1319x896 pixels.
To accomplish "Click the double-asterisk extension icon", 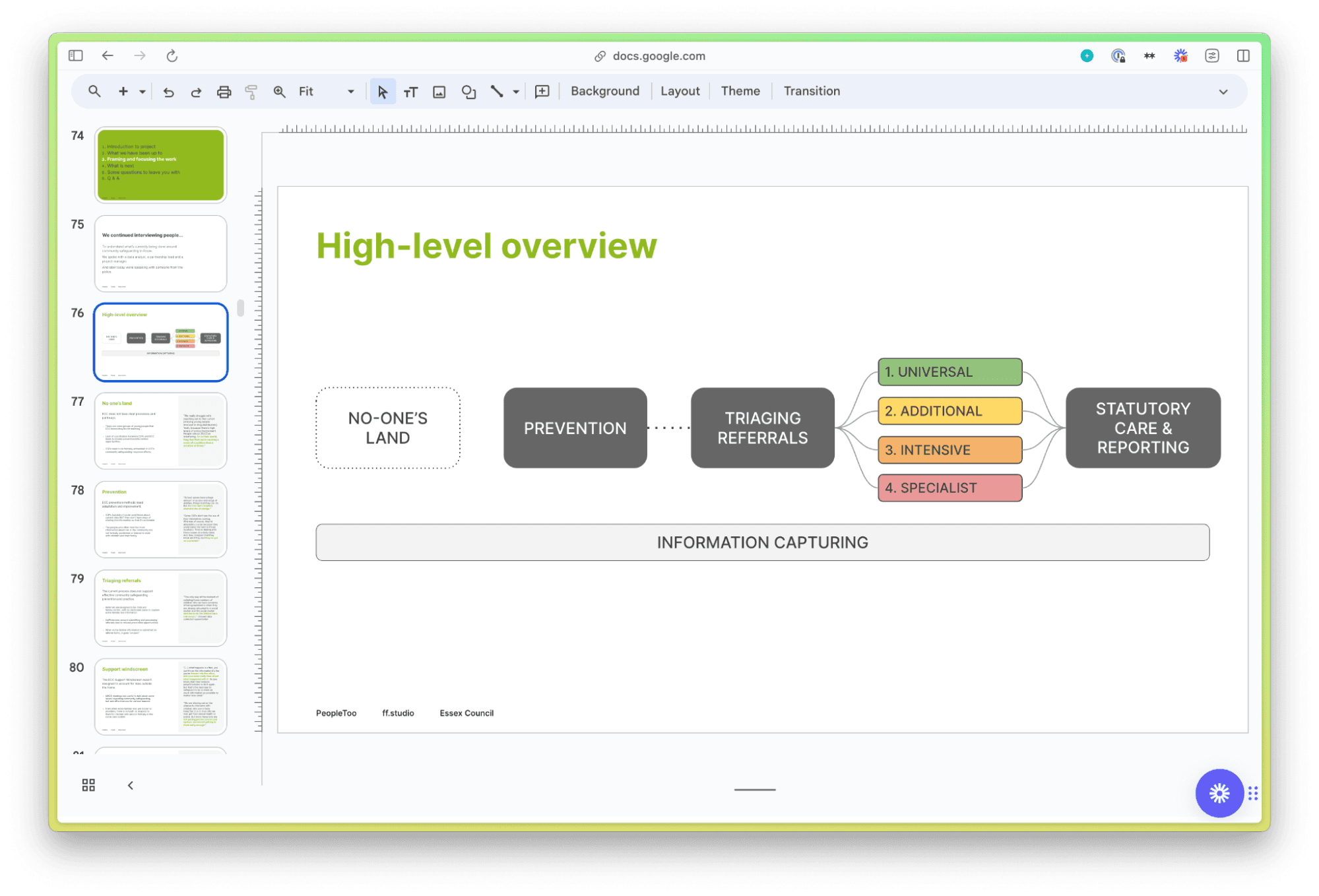I will click(x=1149, y=56).
